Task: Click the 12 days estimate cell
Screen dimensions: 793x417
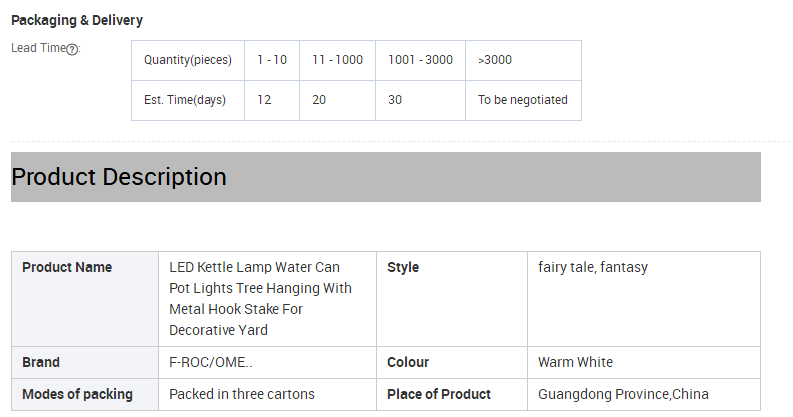Action: [x=272, y=100]
